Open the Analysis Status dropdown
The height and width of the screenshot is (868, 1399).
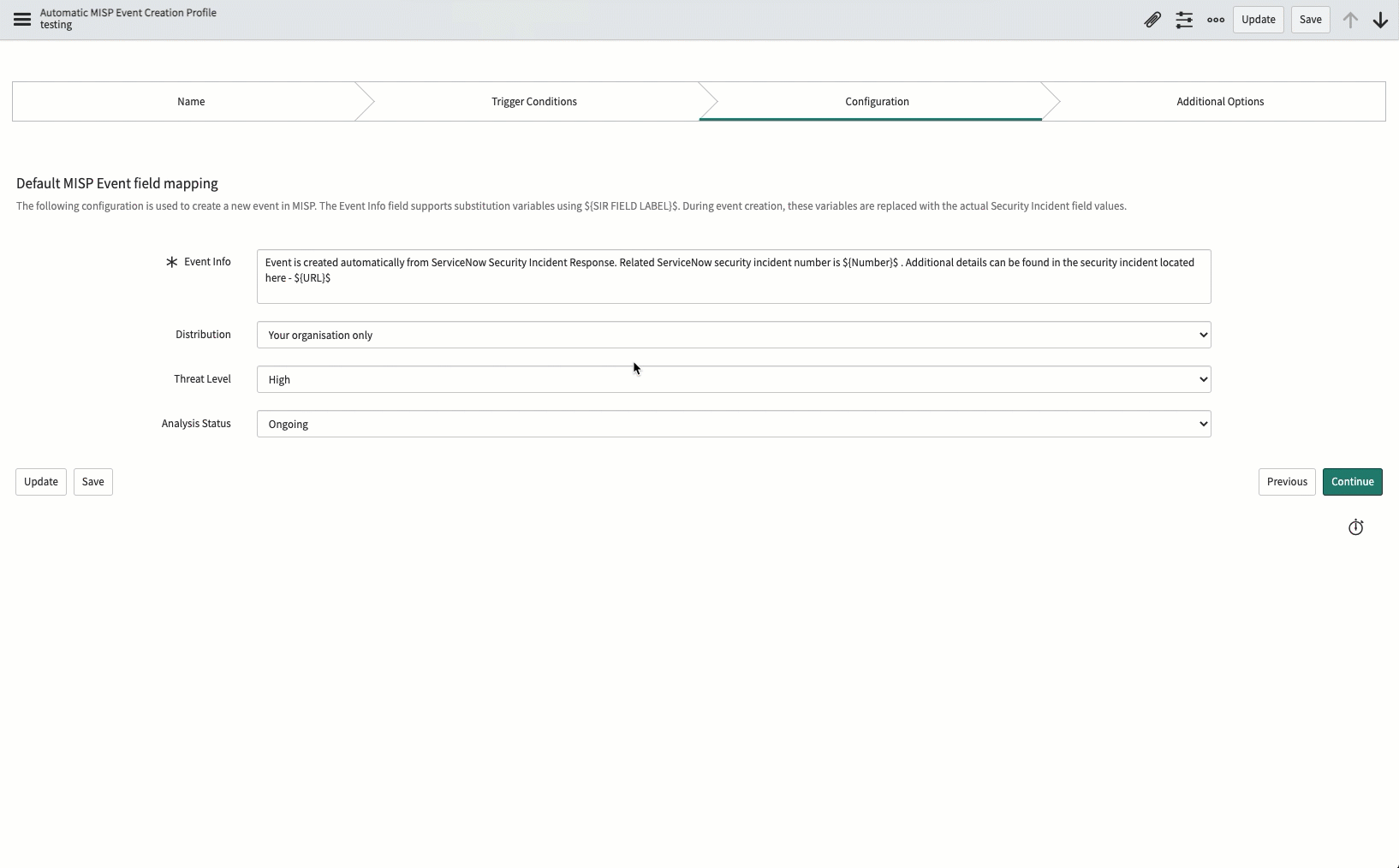[734, 424]
